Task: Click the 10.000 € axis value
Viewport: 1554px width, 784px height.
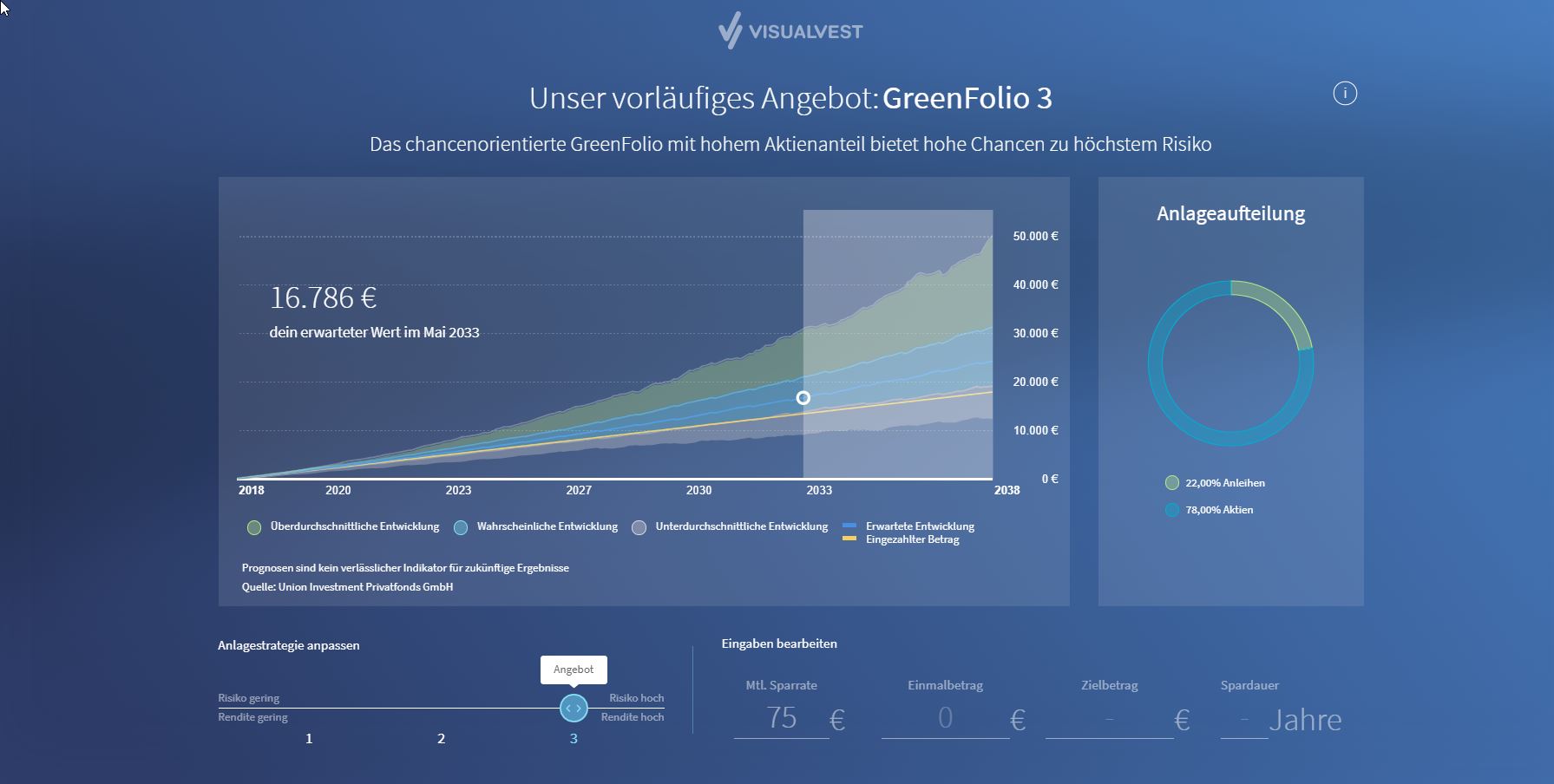Action: click(x=1035, y=430)
